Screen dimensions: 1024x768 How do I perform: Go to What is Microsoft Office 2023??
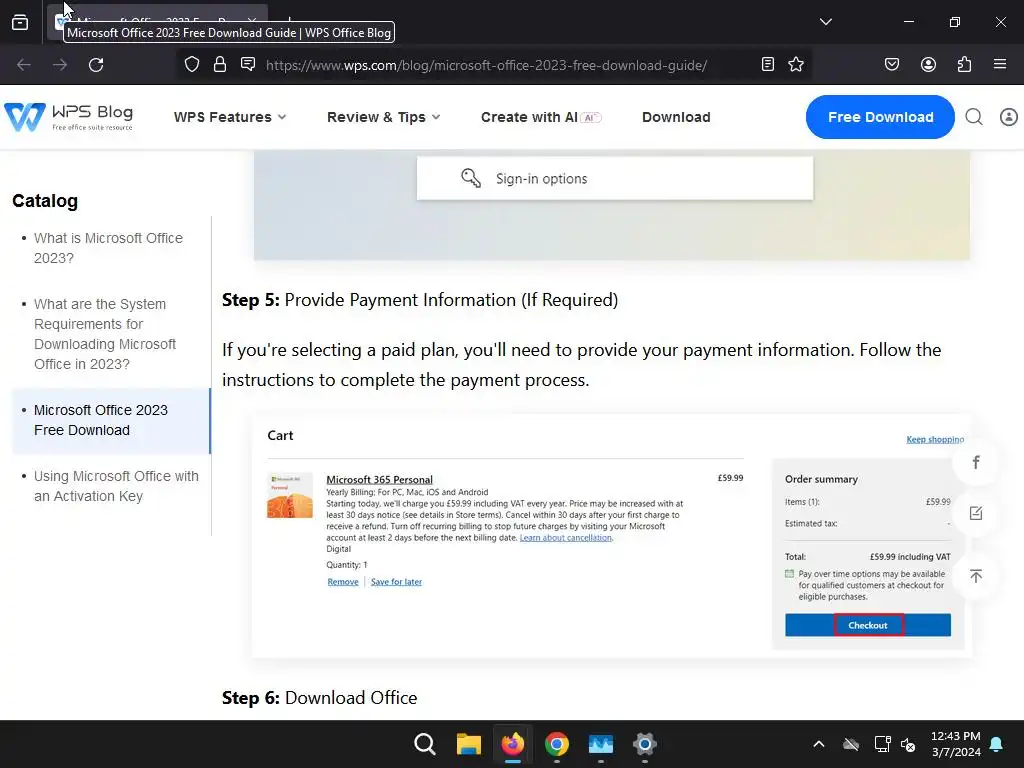click(x=108, y=248)
